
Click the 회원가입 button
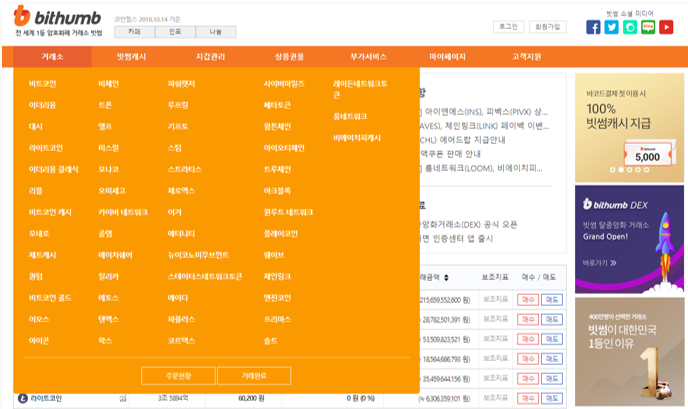[x=548, y=27]
